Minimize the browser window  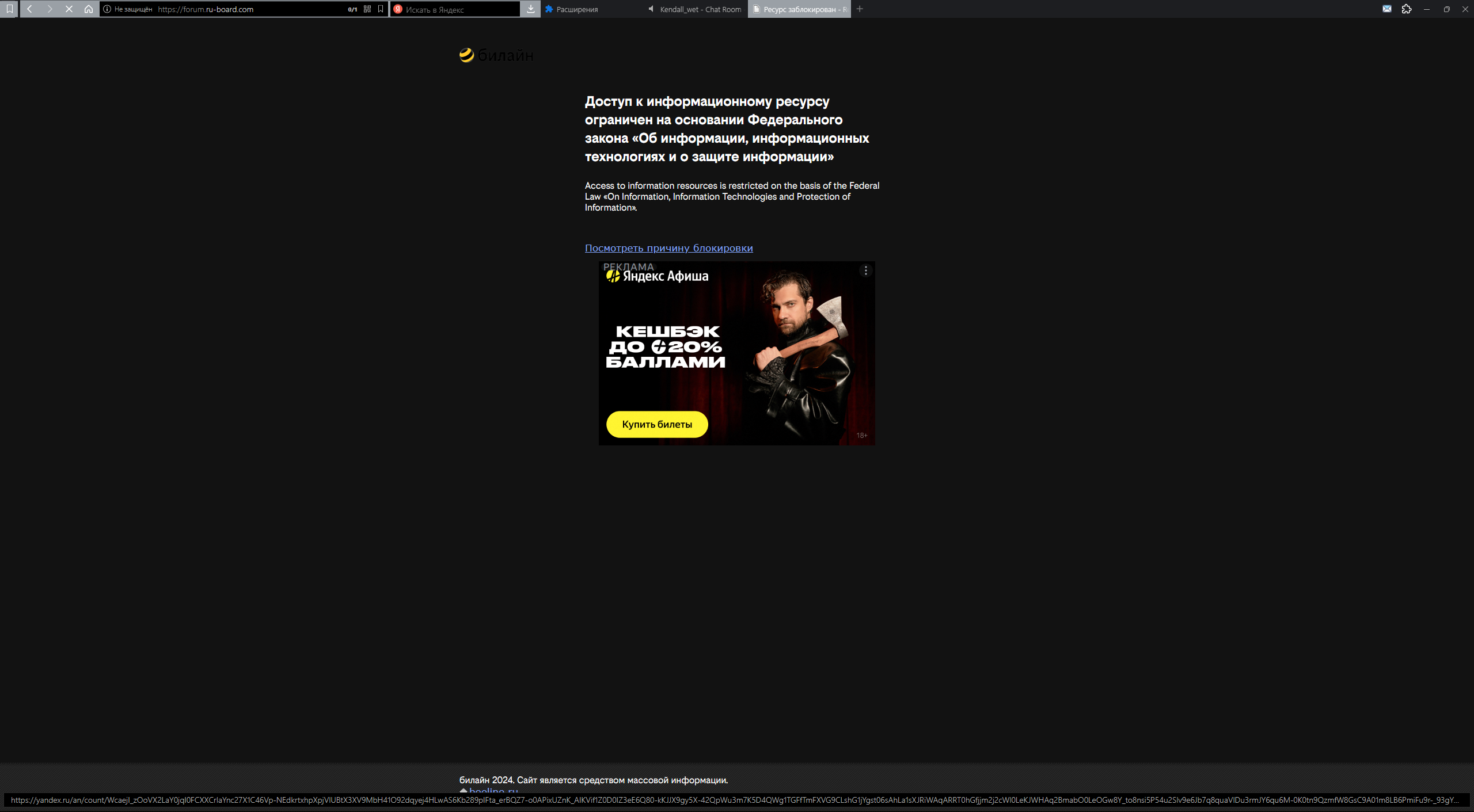[x=1427, y=9]
